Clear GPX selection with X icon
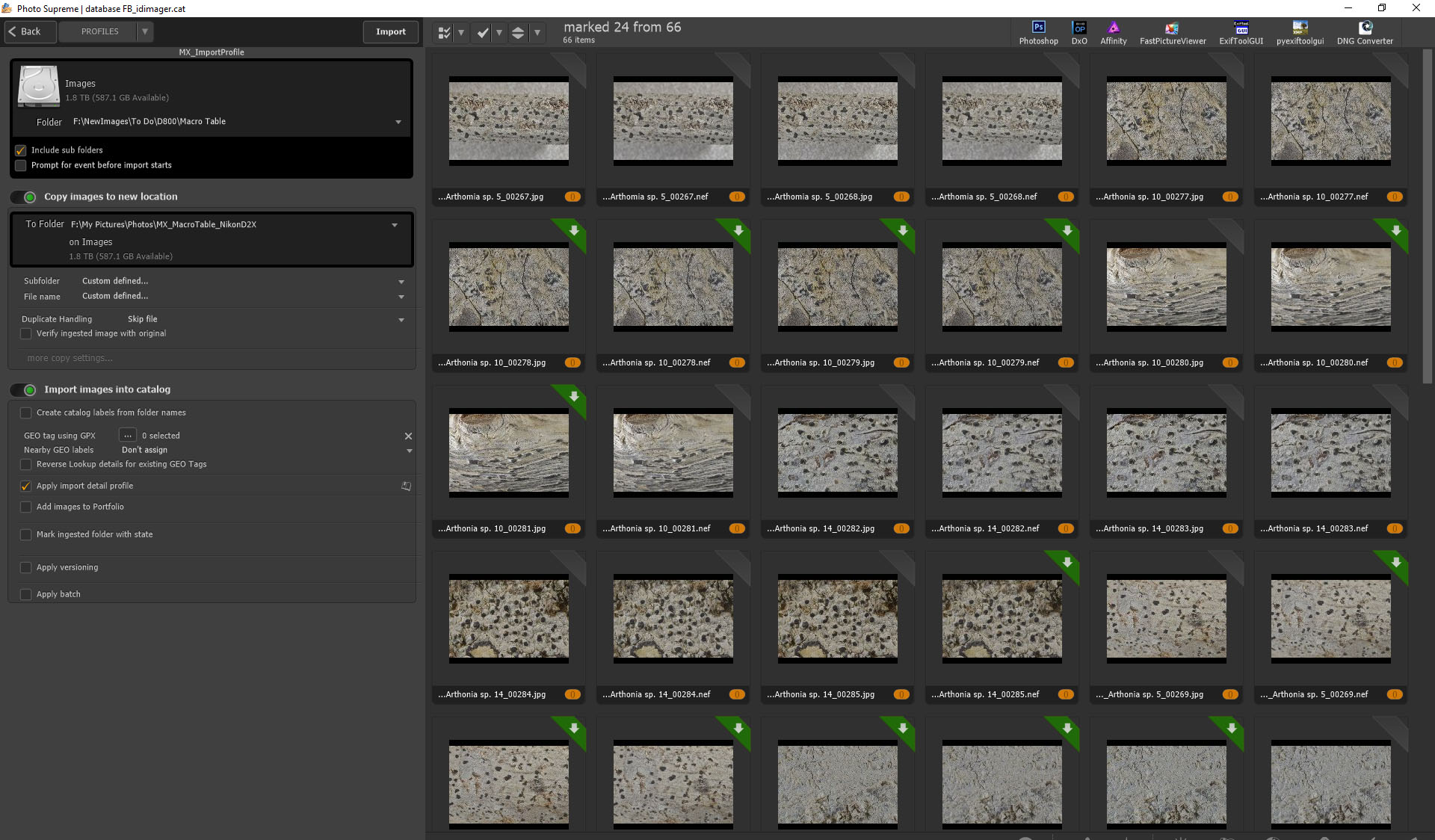The height and width of the screenshot is (840, 1435). coord(408,436)
